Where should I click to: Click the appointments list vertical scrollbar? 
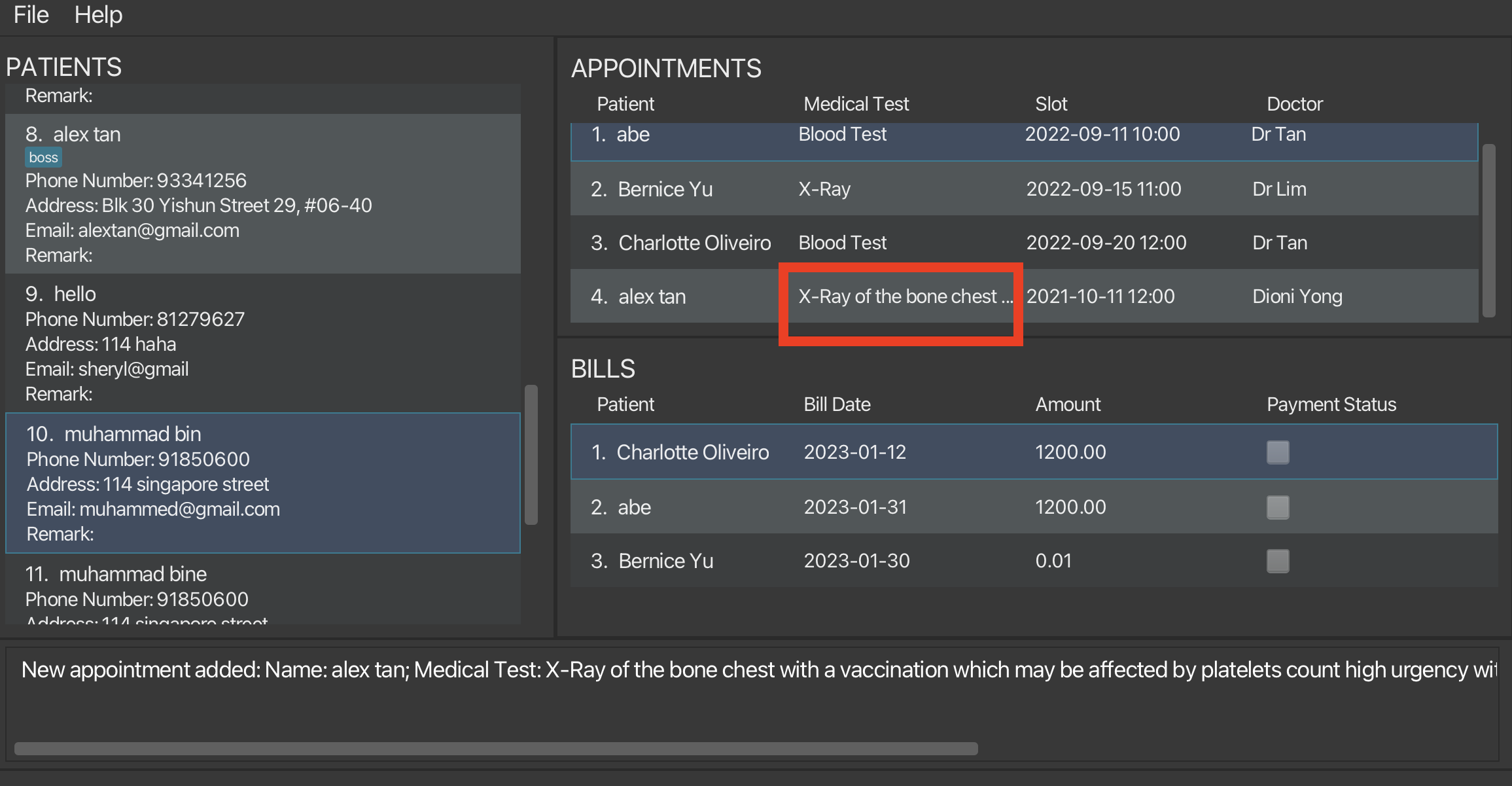coord(1488,230)
